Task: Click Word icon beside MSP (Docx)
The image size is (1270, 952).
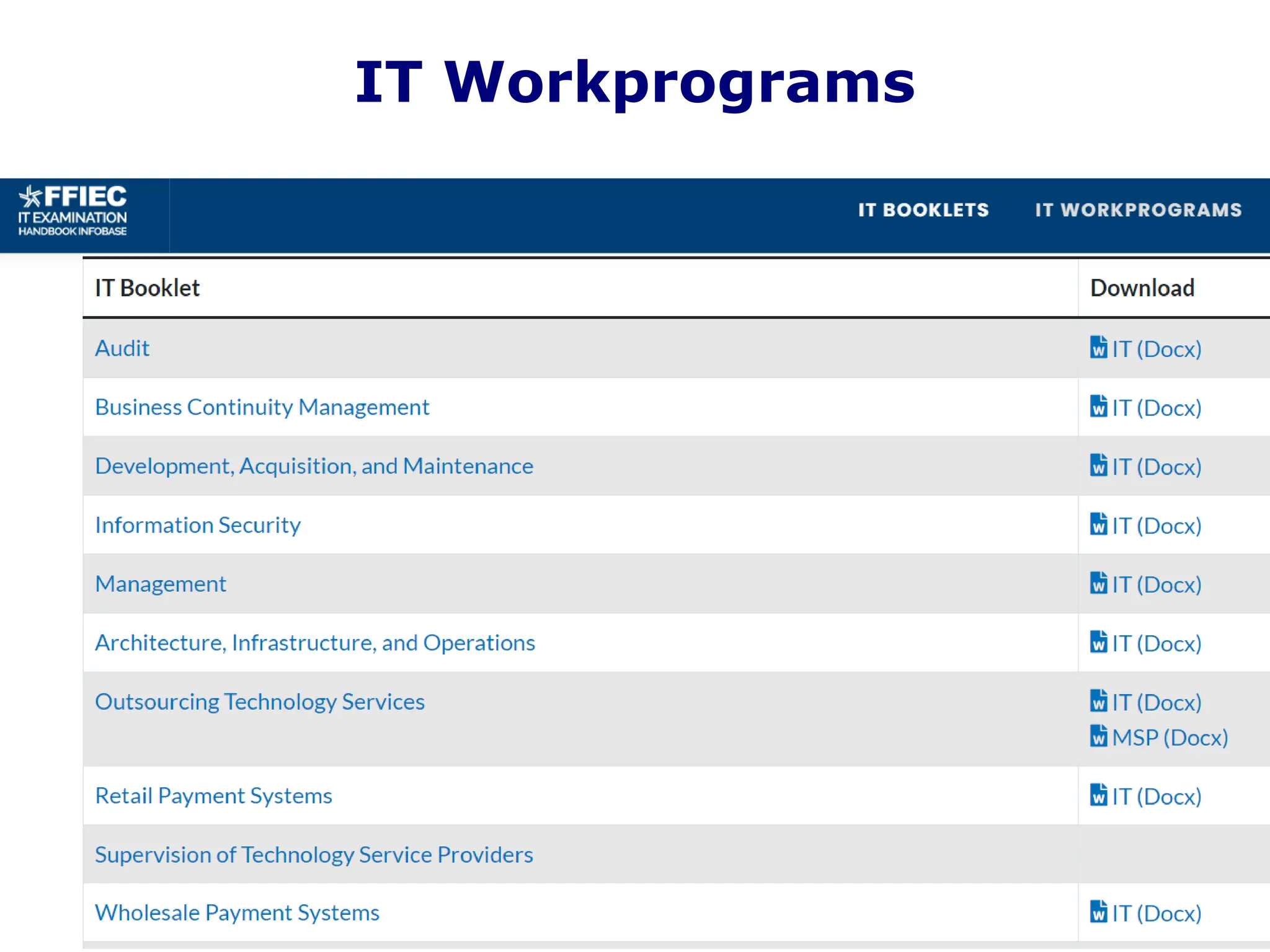Action: [x=1098, y=736]
